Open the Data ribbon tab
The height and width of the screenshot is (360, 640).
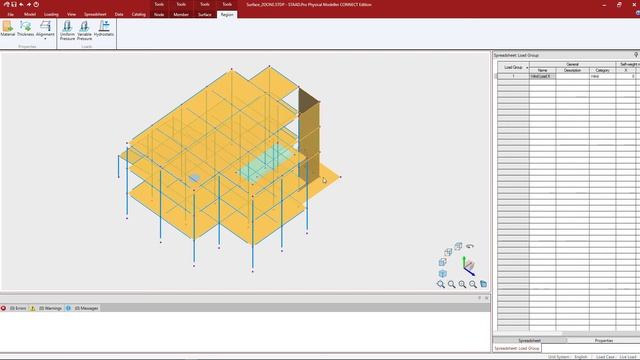(119, 14)
